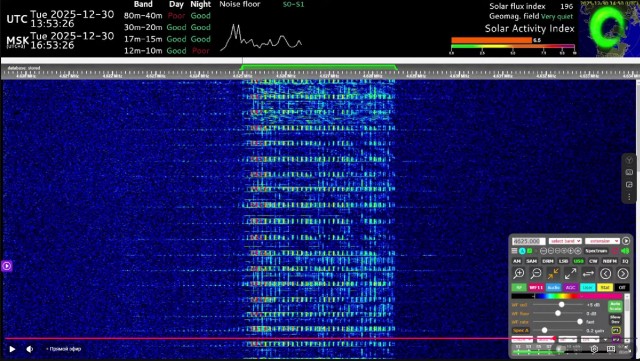Click the small green square icon
Viewport: 640px width, 361px height.
[x=530, y=251]
